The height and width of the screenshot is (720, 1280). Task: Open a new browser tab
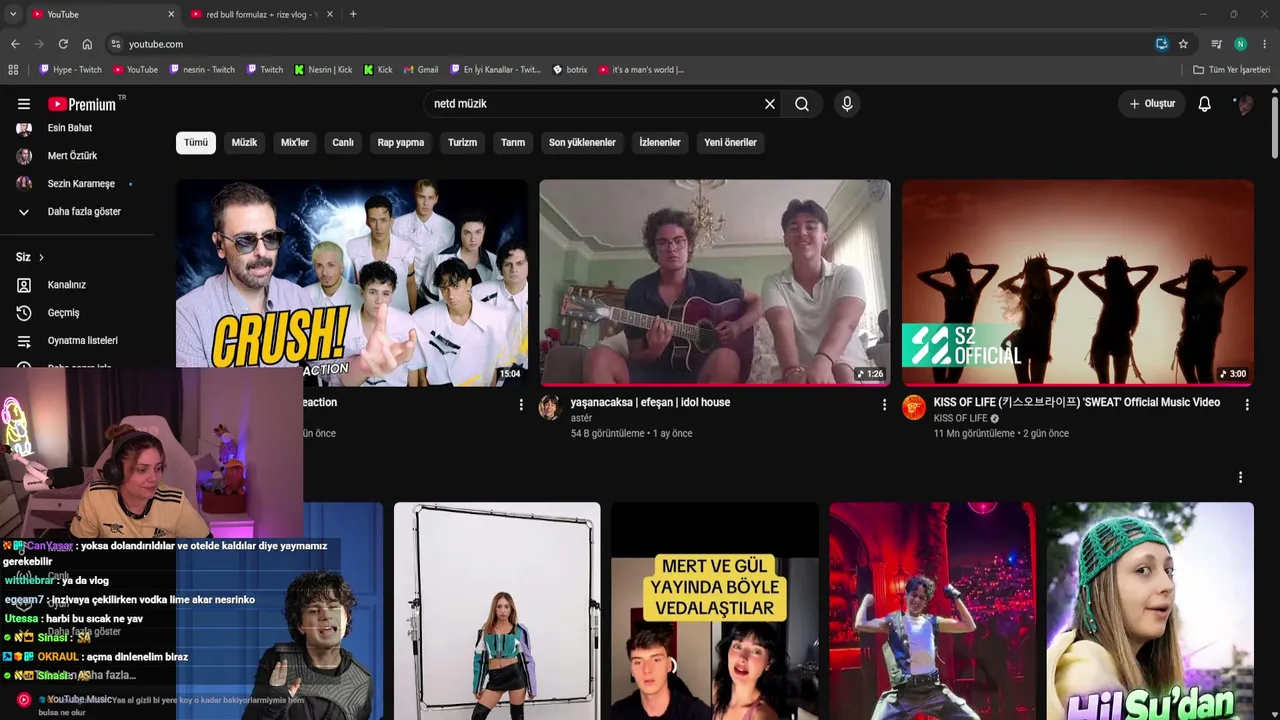pyautogui.click(x=353, y=14)
